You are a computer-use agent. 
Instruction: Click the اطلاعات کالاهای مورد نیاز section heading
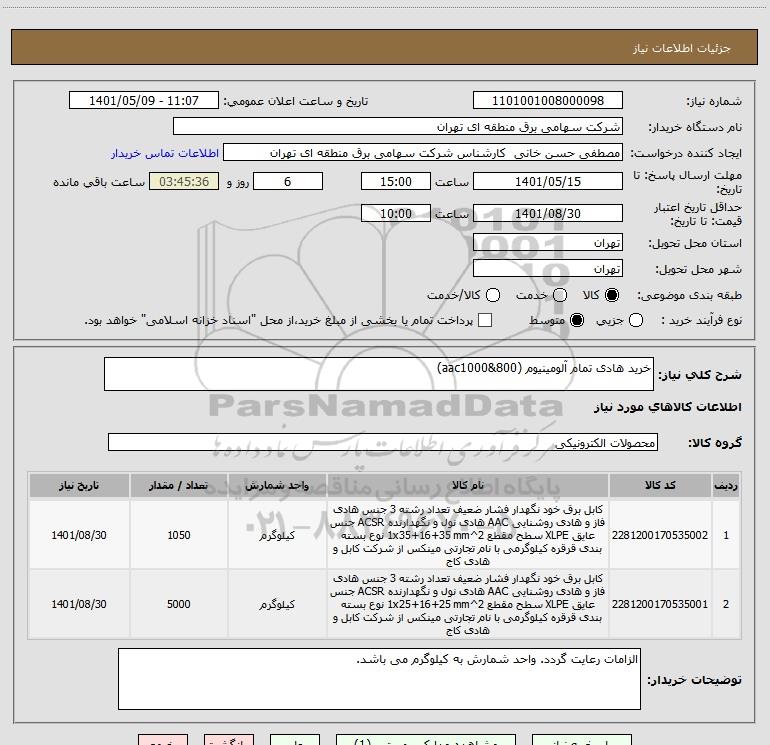click(x=668, y=407)
